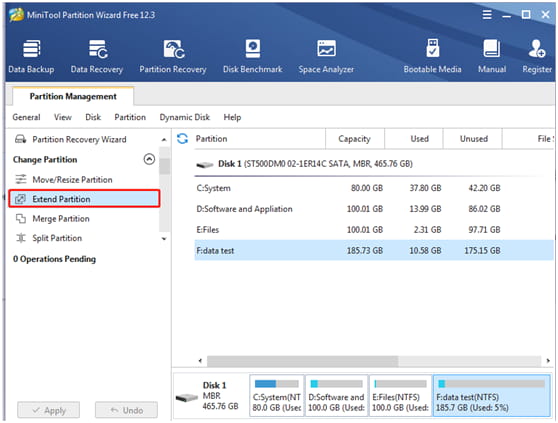Click 13.99 GB used value
Screen dimensions: 558x423
425,209
